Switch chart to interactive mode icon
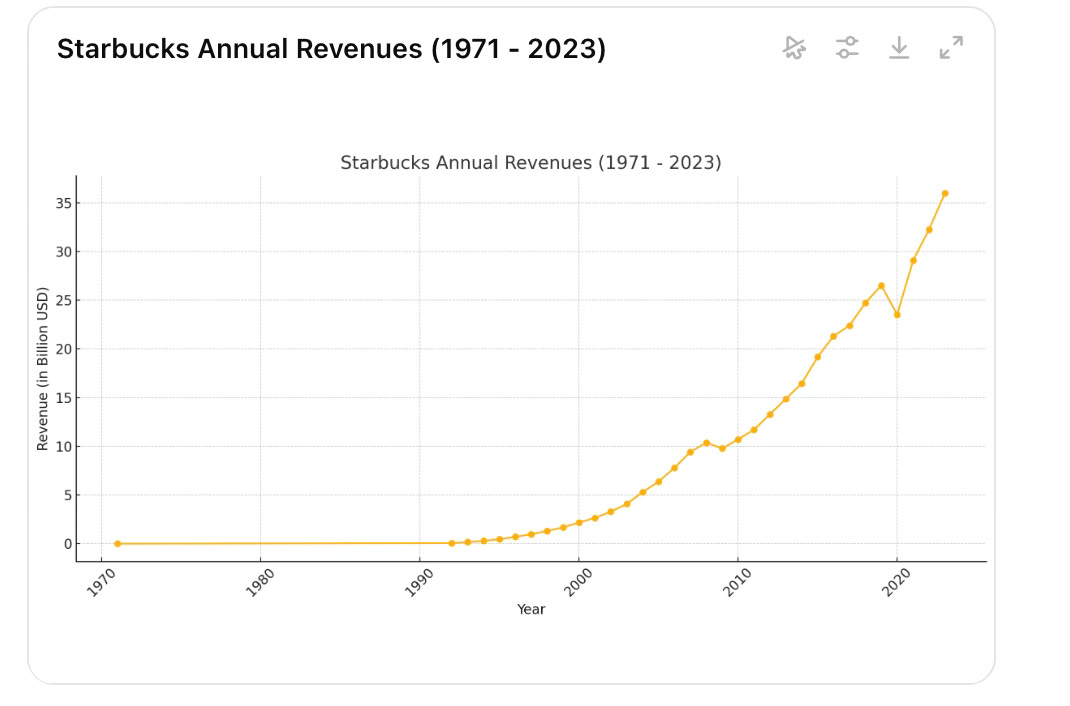 pyautogui.click(x=794, y=48)
